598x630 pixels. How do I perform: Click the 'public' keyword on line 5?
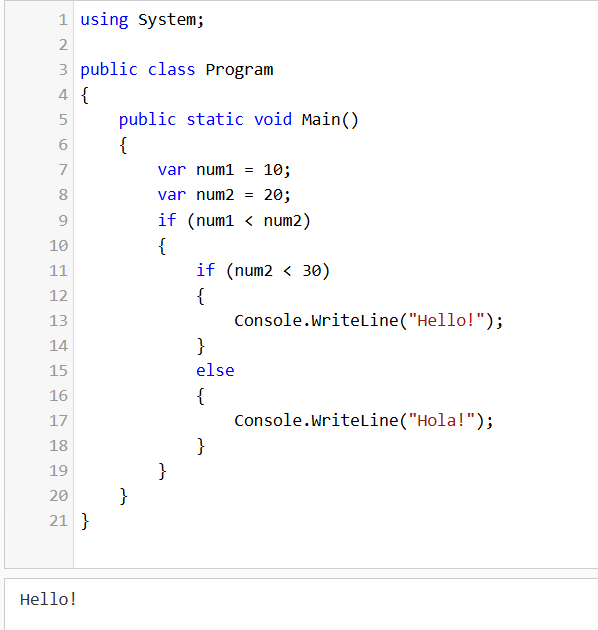click(147, 120)
